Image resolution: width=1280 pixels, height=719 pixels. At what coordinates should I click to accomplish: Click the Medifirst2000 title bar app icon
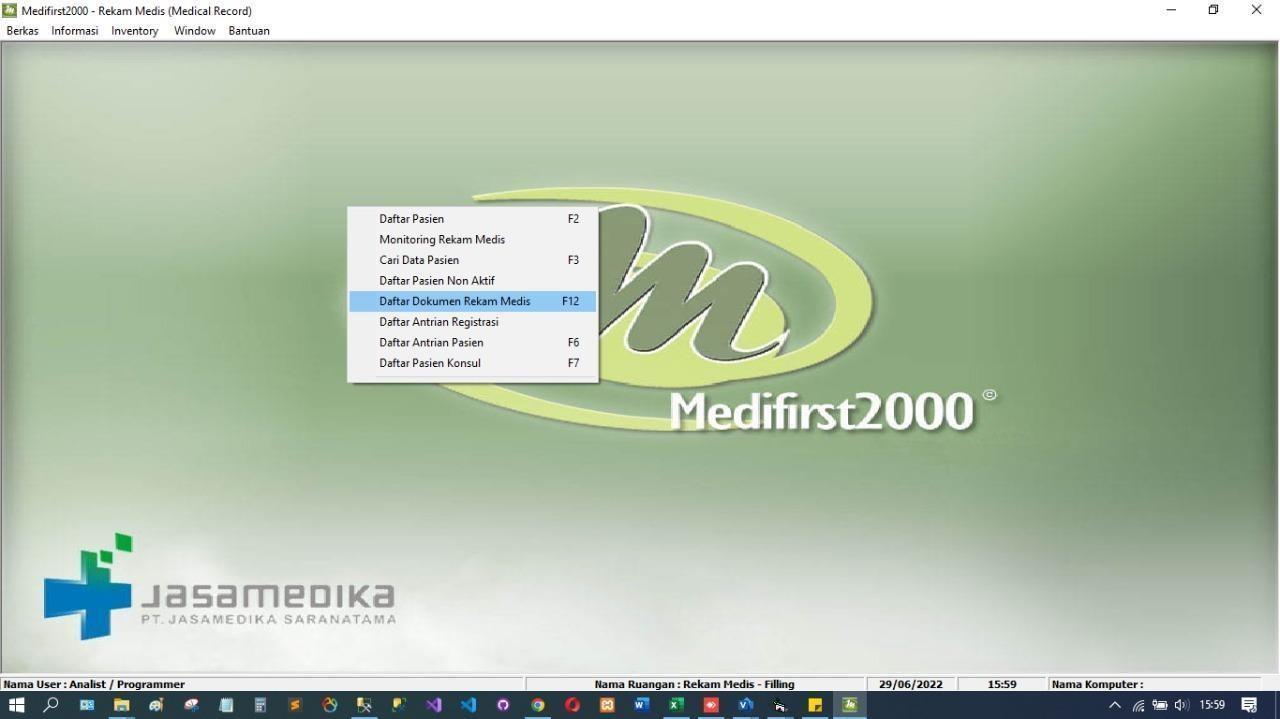point(10,10)
